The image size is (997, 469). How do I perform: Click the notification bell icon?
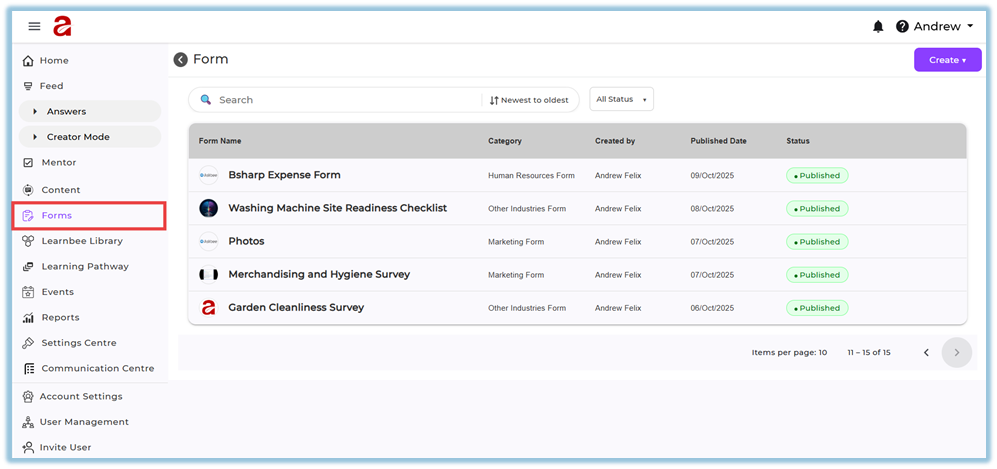click(878, 27)
